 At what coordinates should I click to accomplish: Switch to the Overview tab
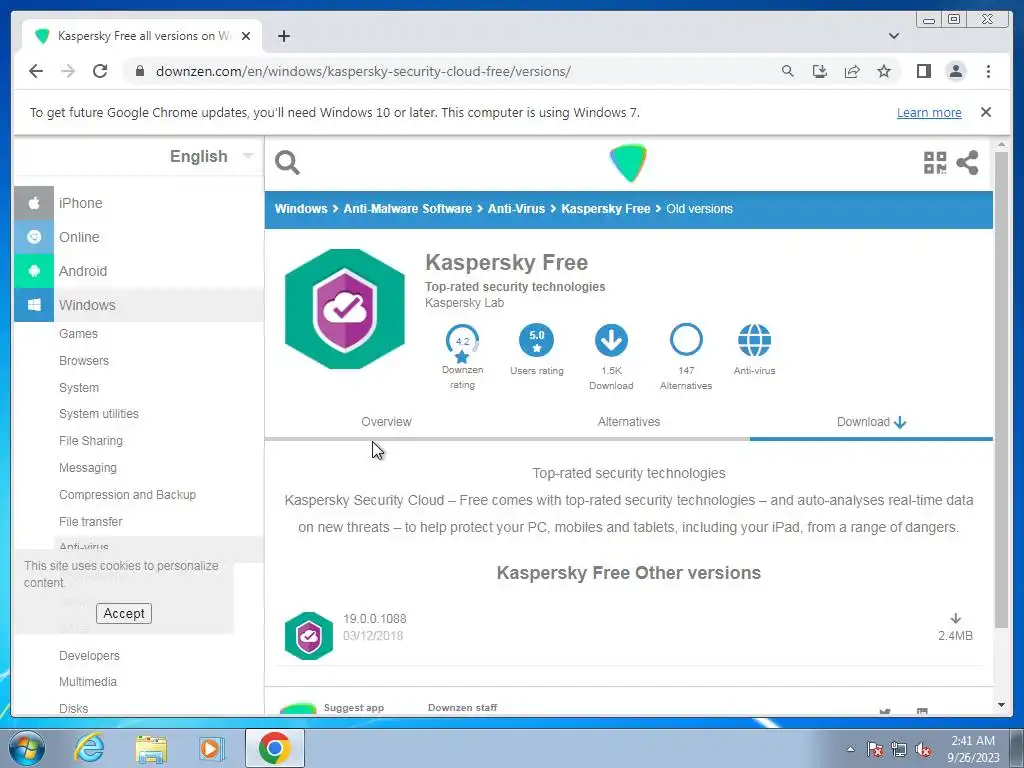(386, 422)
